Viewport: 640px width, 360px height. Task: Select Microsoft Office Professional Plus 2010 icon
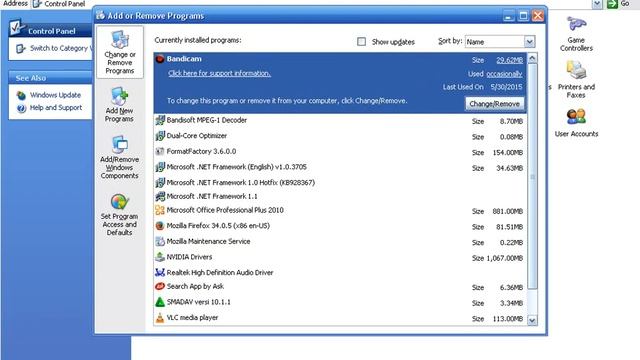160,210
